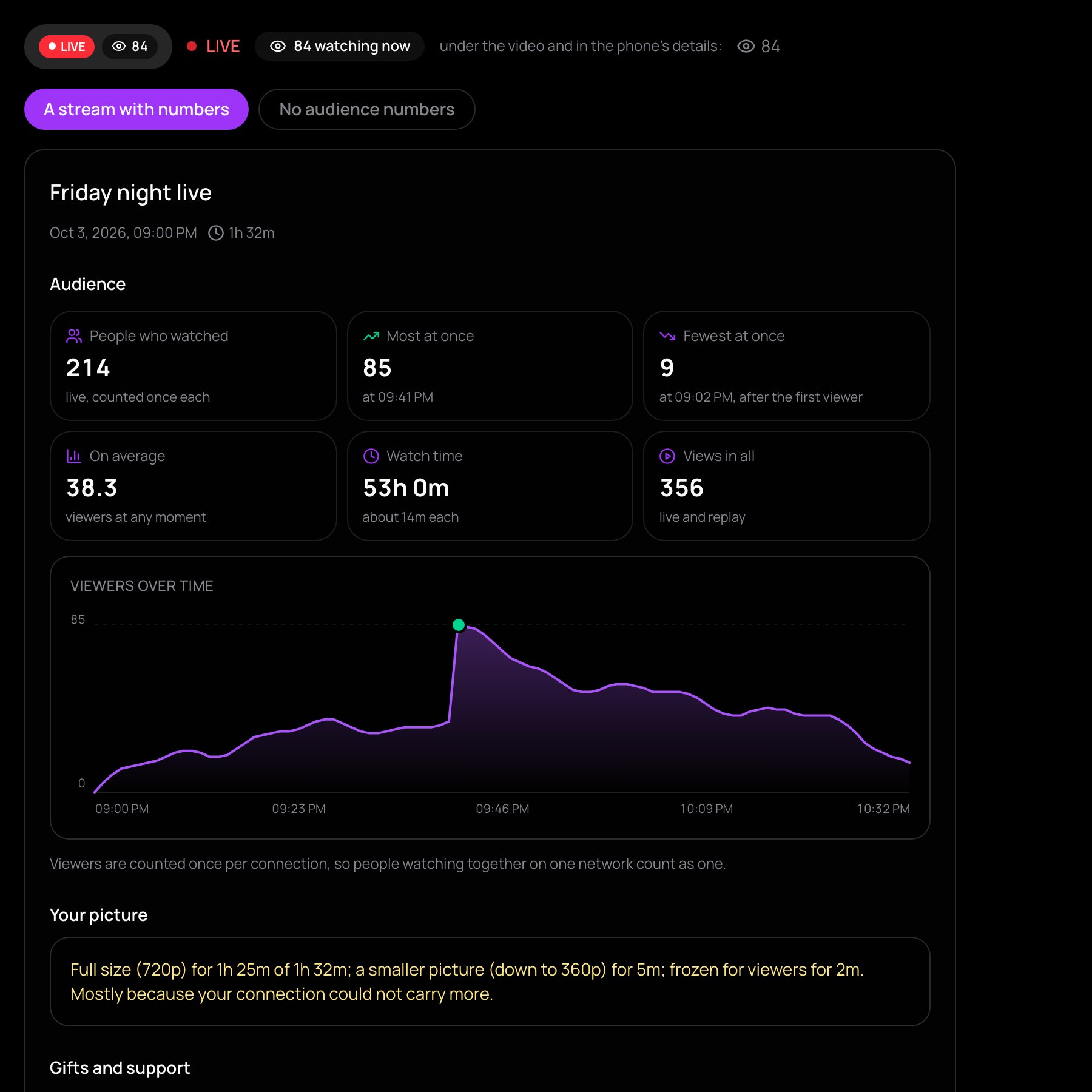Click the people icon in 'People who watched'

74,336
